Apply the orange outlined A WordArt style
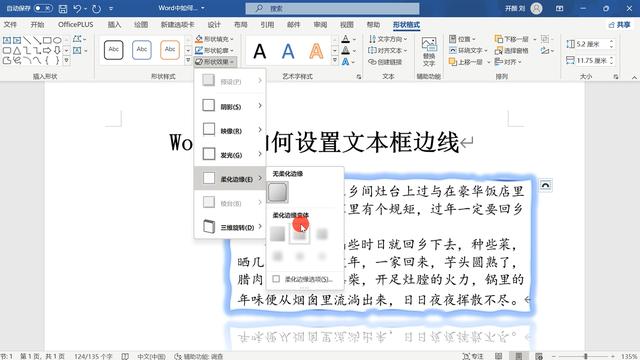 tap(316, 52)
